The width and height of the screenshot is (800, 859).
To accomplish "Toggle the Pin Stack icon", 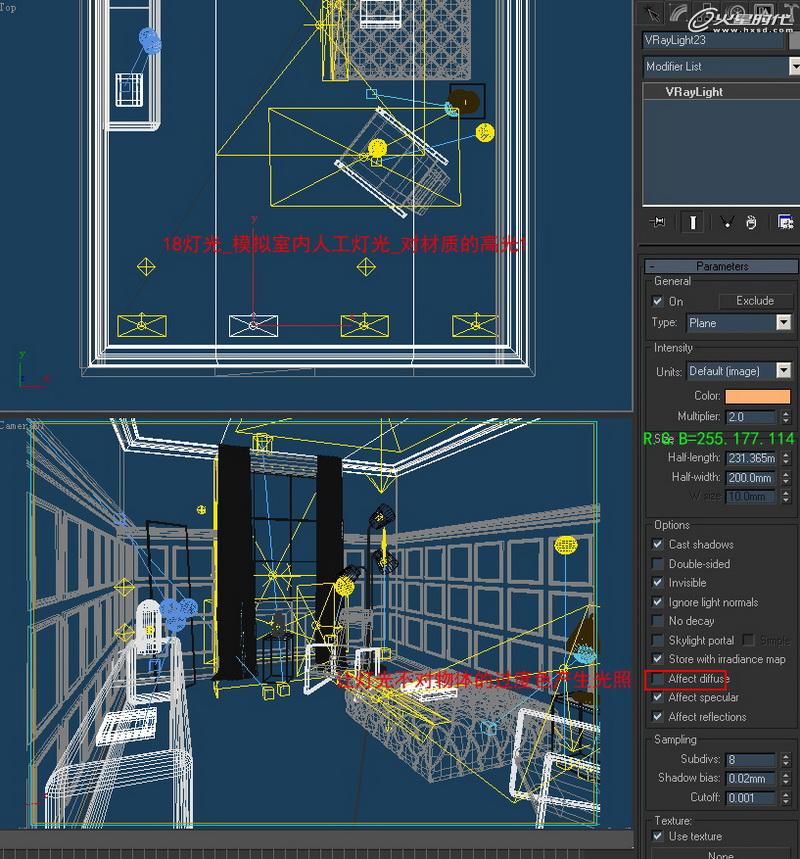I will [x=657, y=222].
